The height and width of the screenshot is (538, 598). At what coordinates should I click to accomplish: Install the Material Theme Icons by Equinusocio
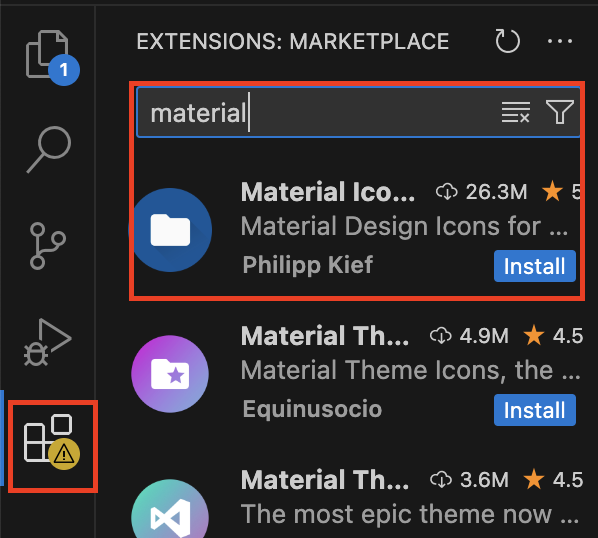coord(534,410)
